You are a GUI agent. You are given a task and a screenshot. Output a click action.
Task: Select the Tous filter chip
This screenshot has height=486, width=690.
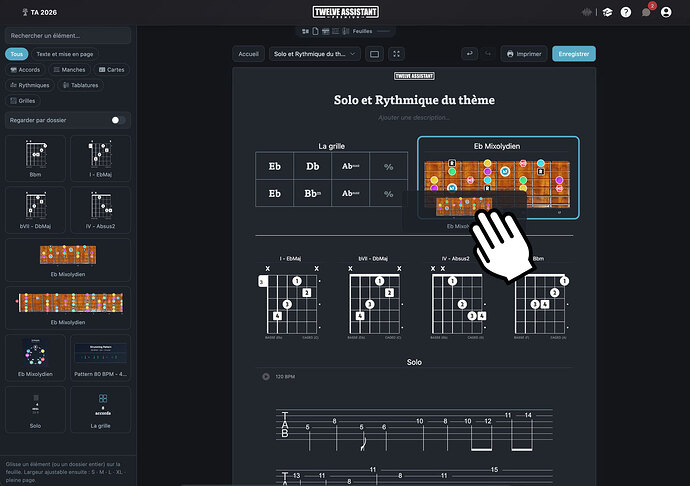17,54
